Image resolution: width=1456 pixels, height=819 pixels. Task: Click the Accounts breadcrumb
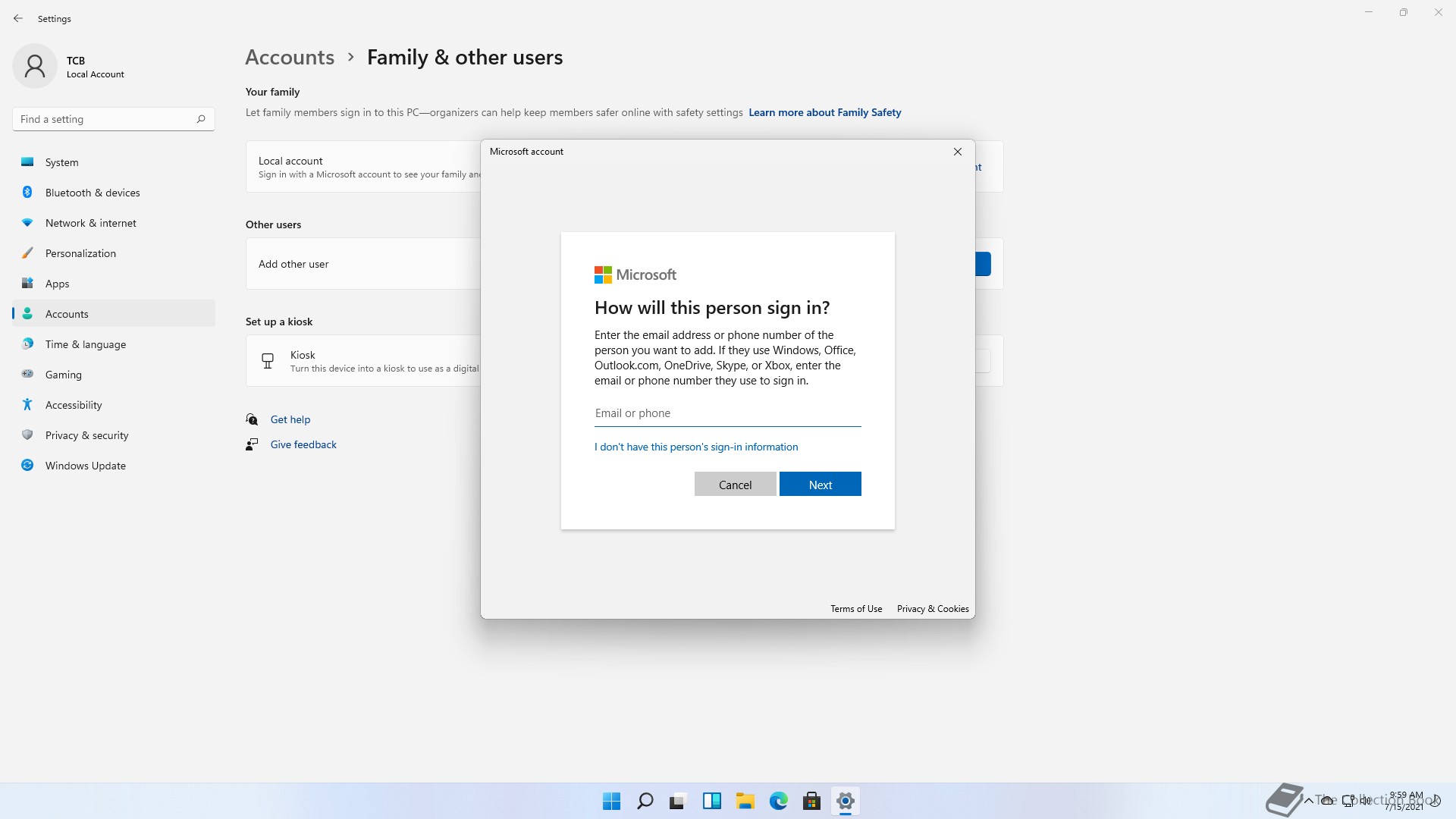[x=290, y=58]
